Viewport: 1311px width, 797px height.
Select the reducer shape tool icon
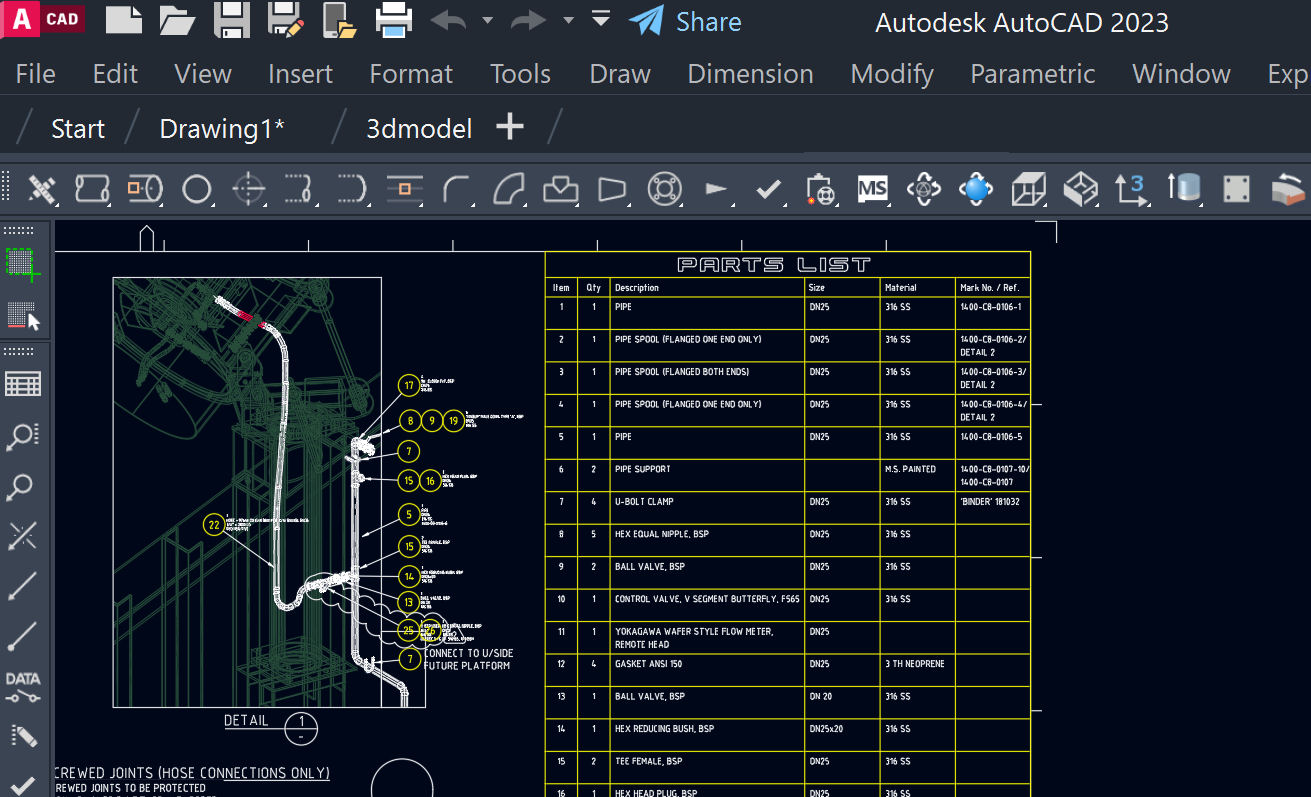612,188
